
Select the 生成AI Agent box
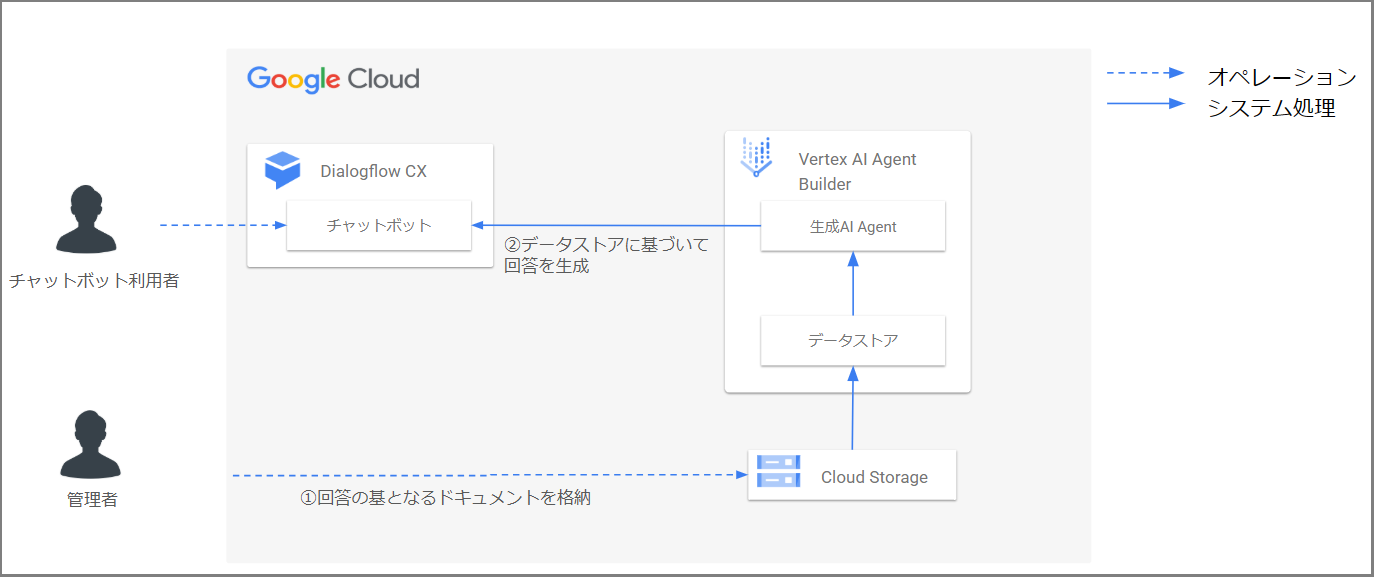coord(853,227)
